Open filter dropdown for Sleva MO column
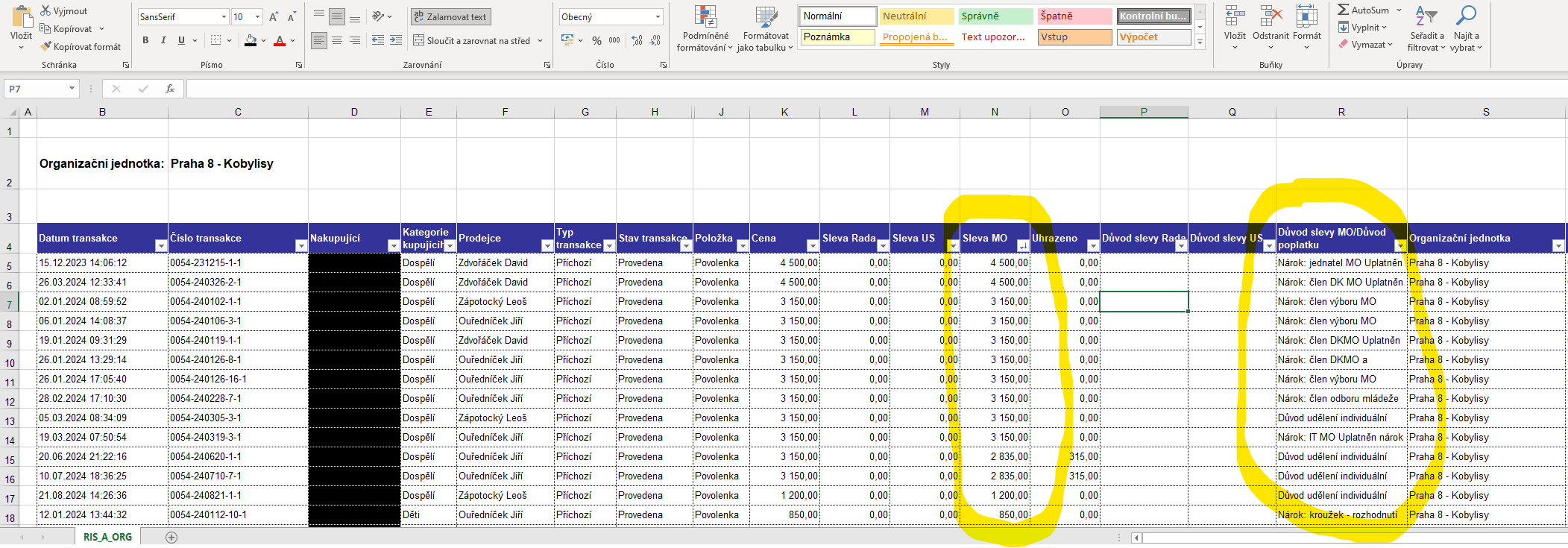 tap(1023, 245)
